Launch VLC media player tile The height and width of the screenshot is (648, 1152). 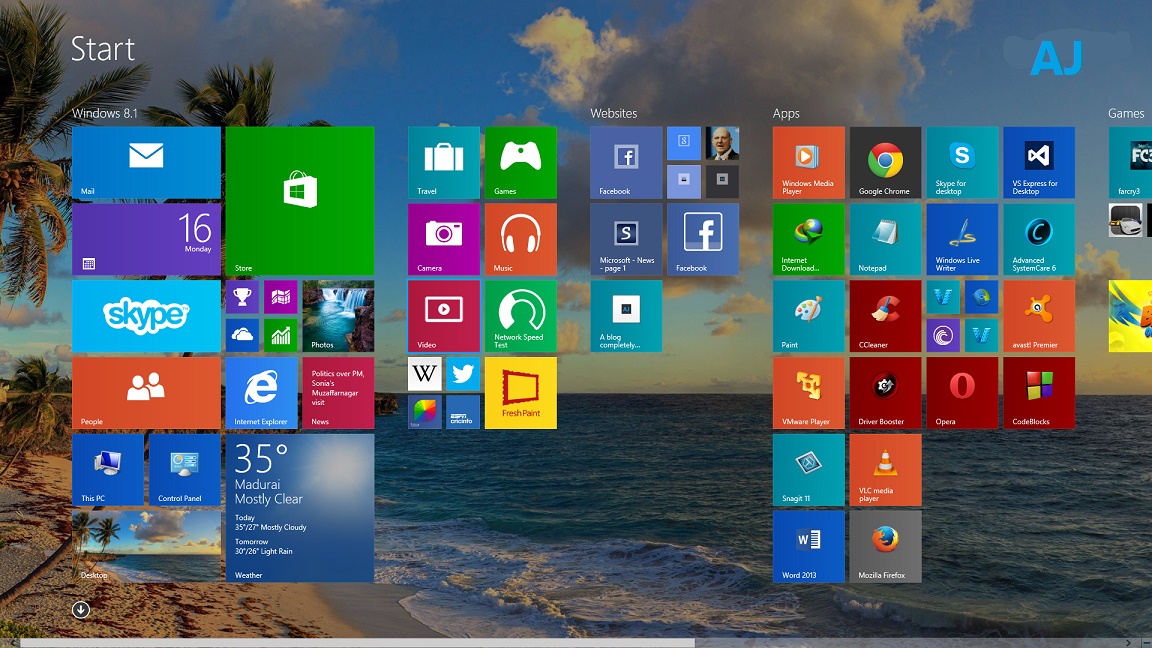pos(885,469)
